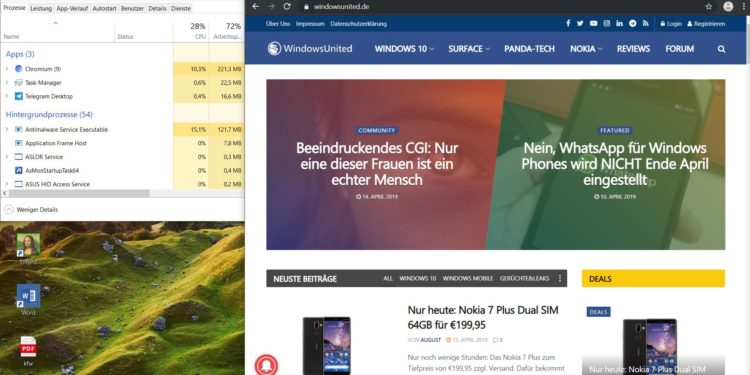Screen dimensions: 750x375
Task: Click the Login link
Action: click(671, 23)
